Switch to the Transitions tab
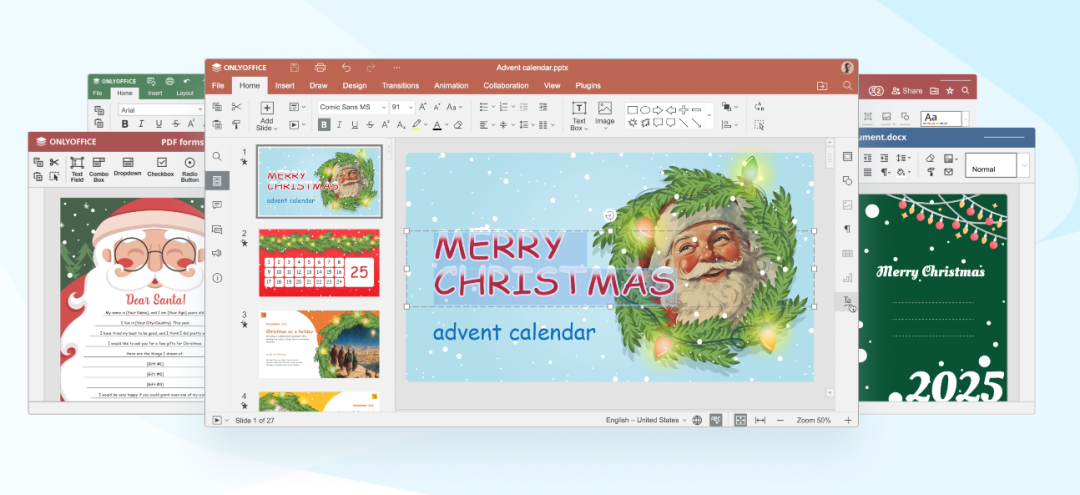This screenshot has width=1080, height=495. (400, 86)
